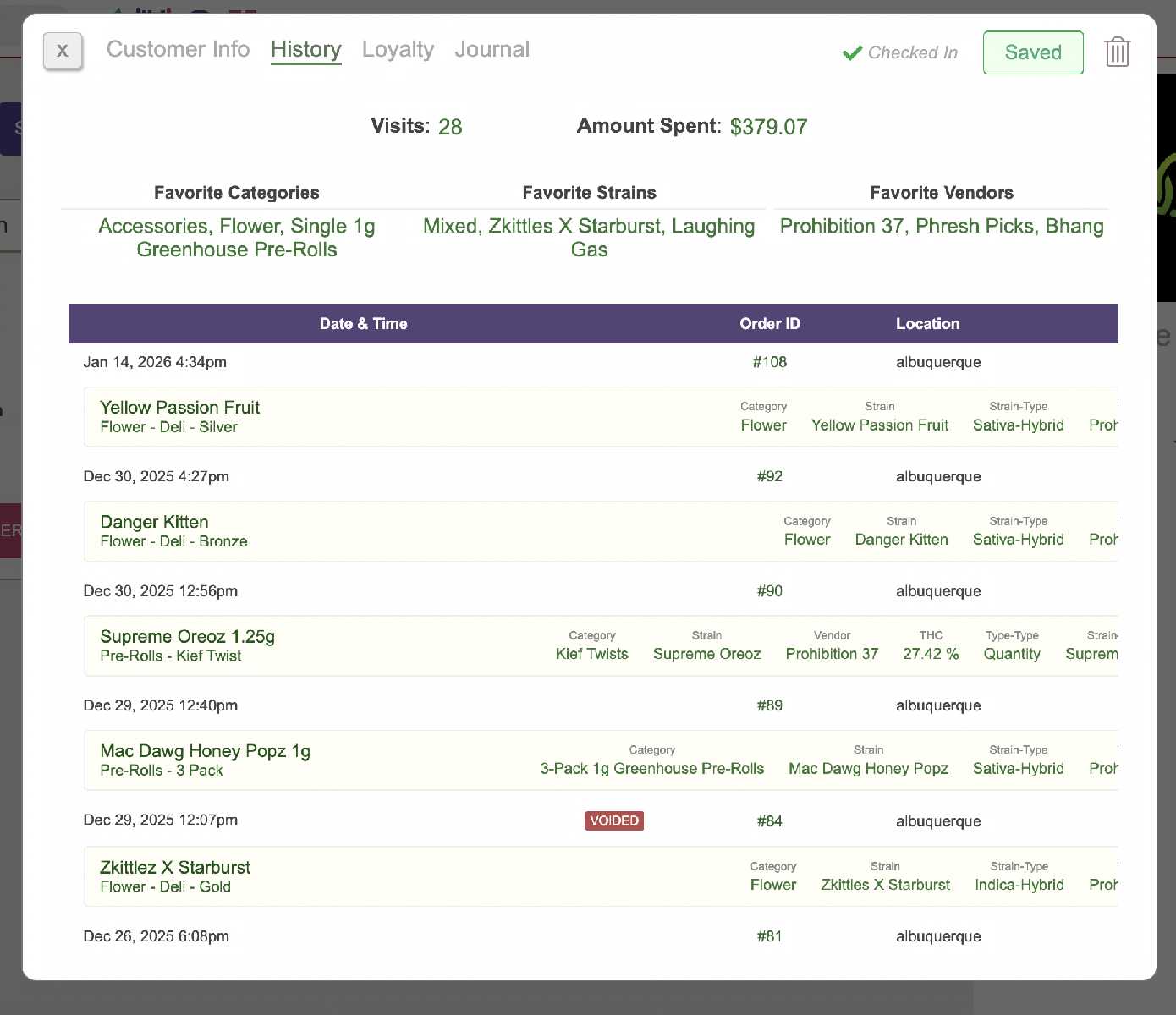Switch to the Customer Info tab
This screenshot has height=1015, width=1176.
(178, 50)
